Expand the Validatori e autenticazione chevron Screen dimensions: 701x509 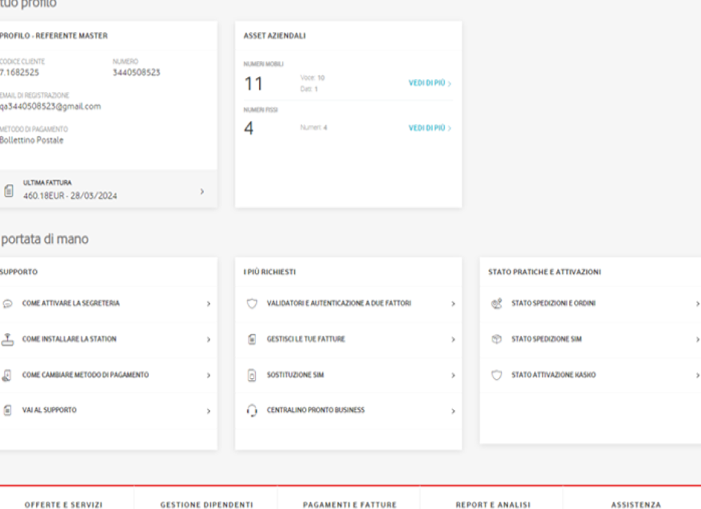point(453,304)
